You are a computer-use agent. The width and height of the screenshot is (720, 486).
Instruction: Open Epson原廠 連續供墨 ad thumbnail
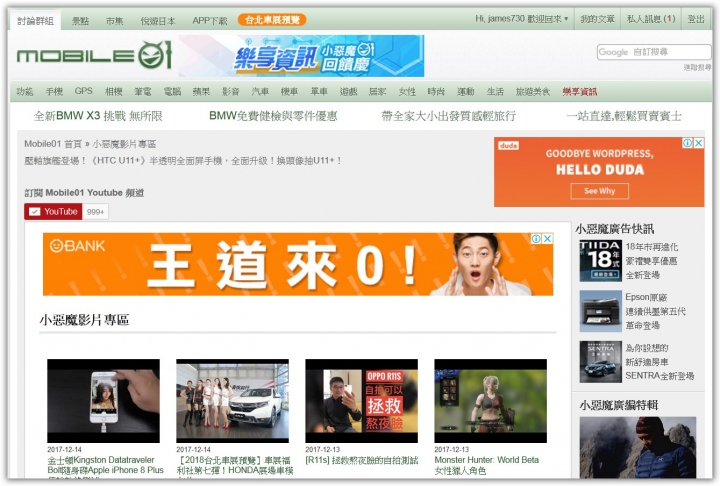[x=600, y=311]
